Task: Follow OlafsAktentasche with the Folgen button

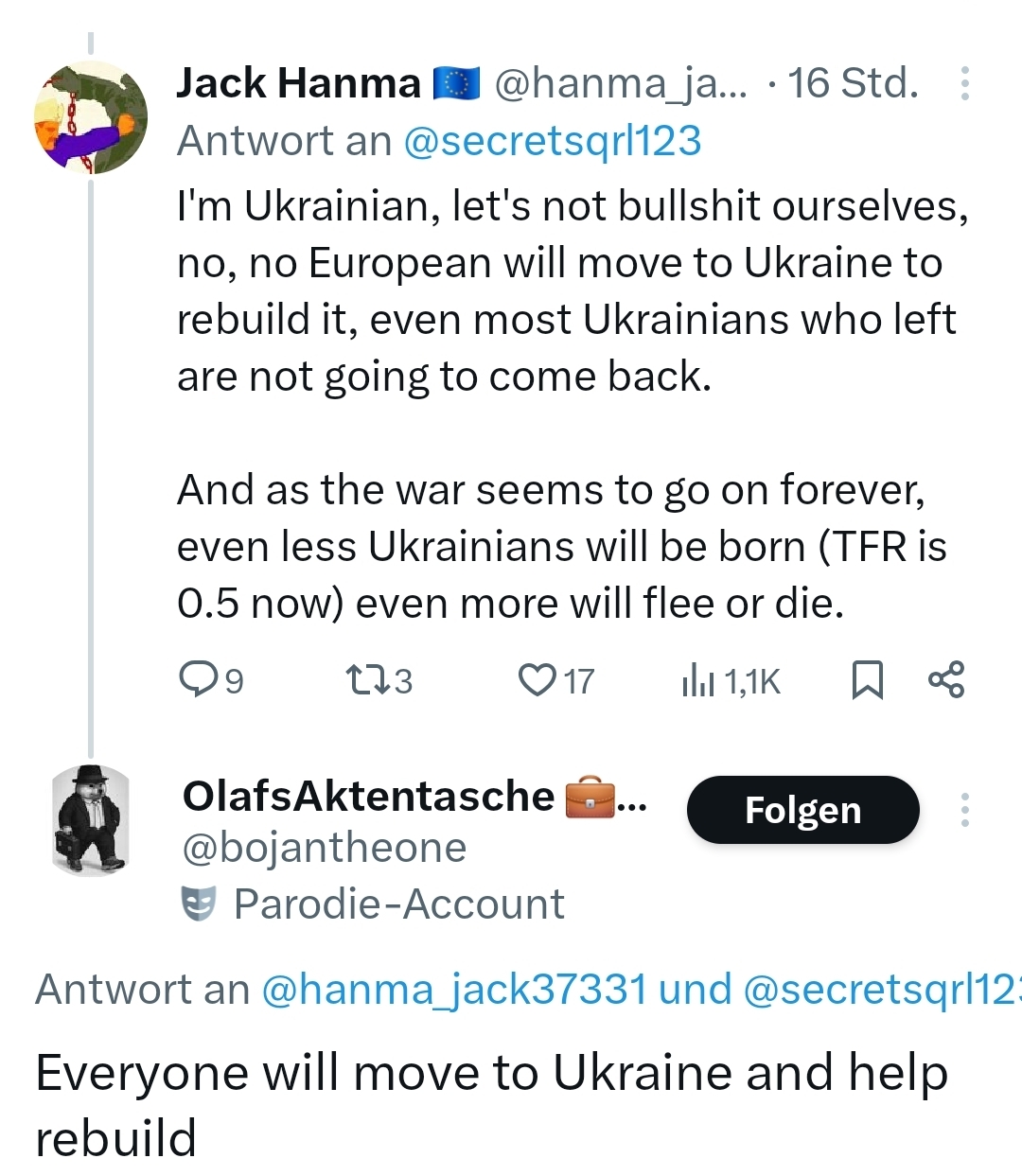Action: coord(802,810)
